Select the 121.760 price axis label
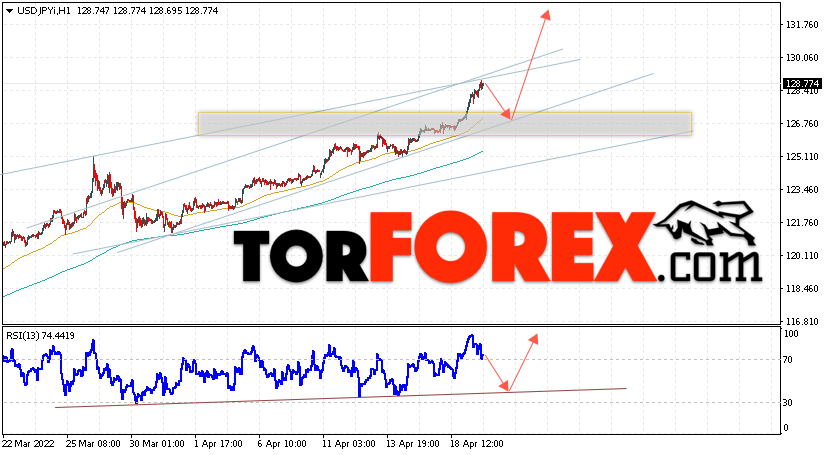Viewport: 826px width, 455px height. (x=802, y=223)
